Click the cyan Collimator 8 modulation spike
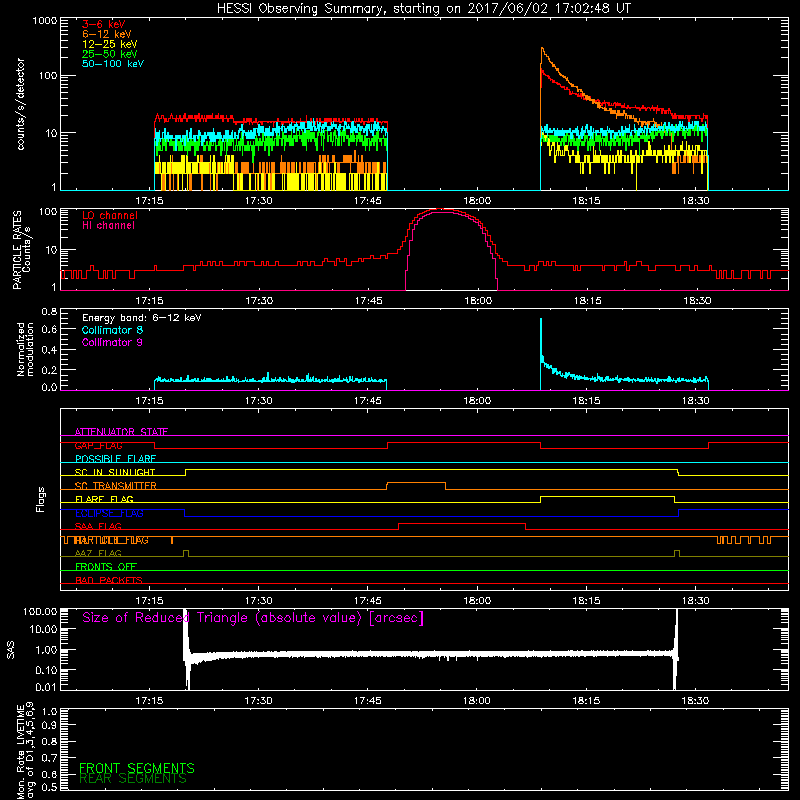 click(x=541, y=337)
